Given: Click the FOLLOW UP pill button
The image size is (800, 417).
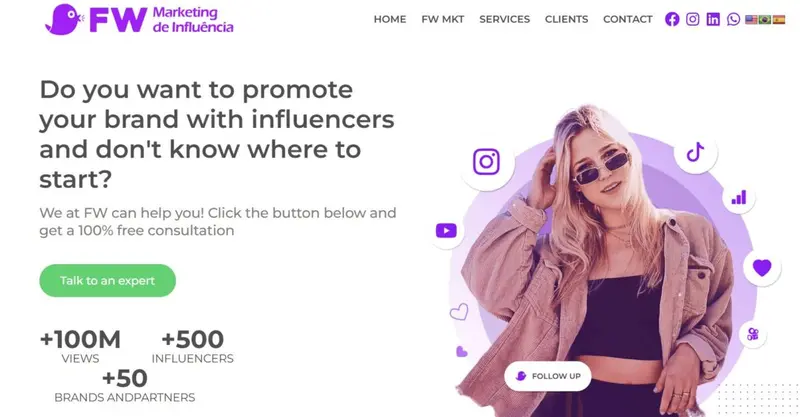Looking at the screenshot, I should [x=547, y=376].
